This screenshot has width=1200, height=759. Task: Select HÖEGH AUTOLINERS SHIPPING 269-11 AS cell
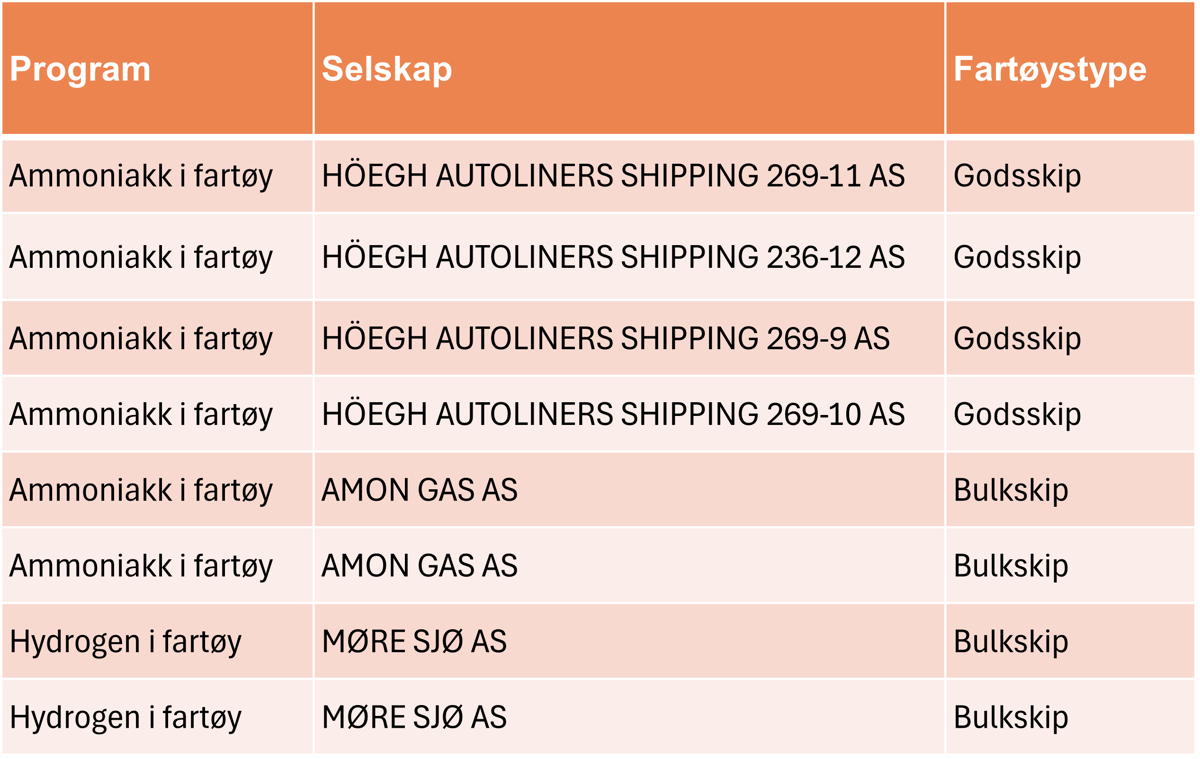point(612,177)
